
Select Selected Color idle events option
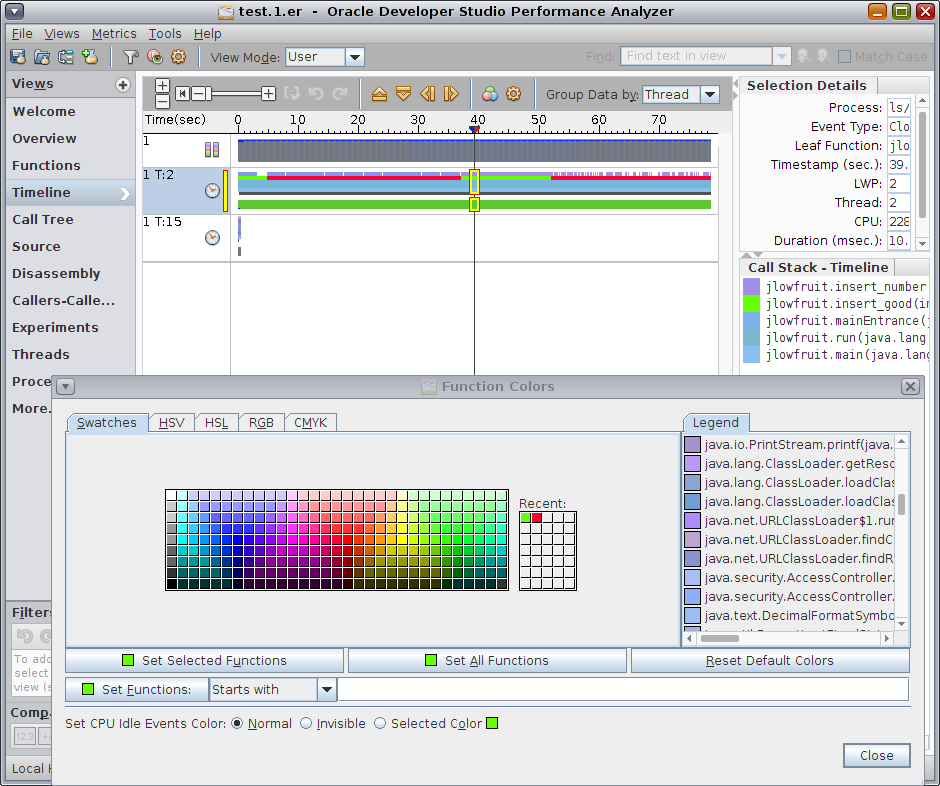click(x=380, y=724)
